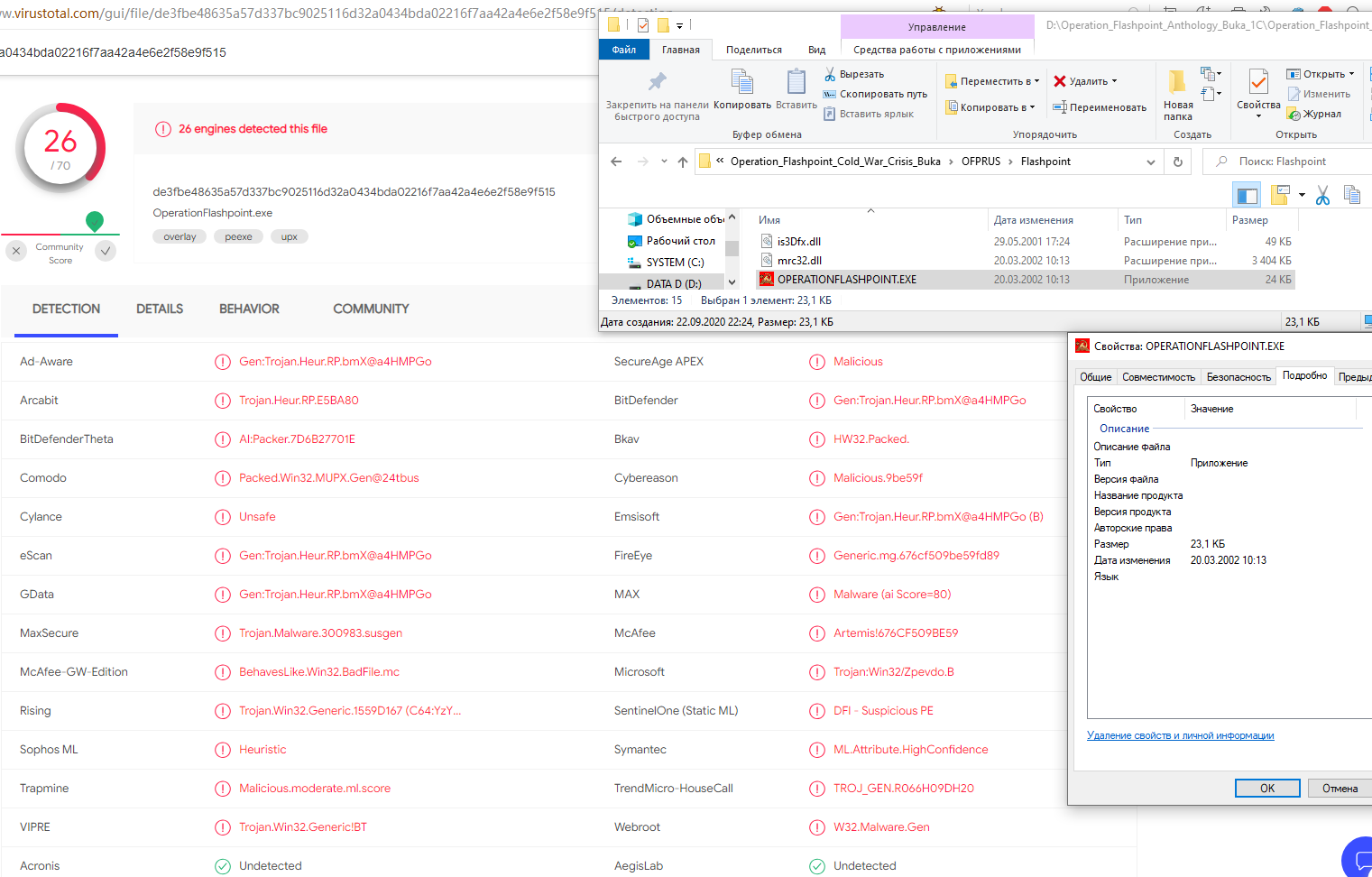Expand the address bar history dropdown
This screenshot has width=1372, height=877.
(x=1150, y=162)
